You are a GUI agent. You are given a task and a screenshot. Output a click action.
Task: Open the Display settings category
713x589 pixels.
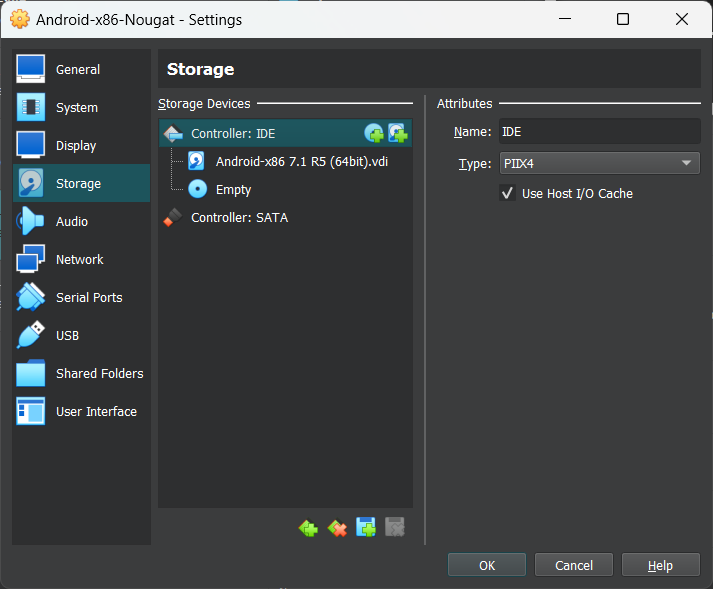tap(81, 146)
